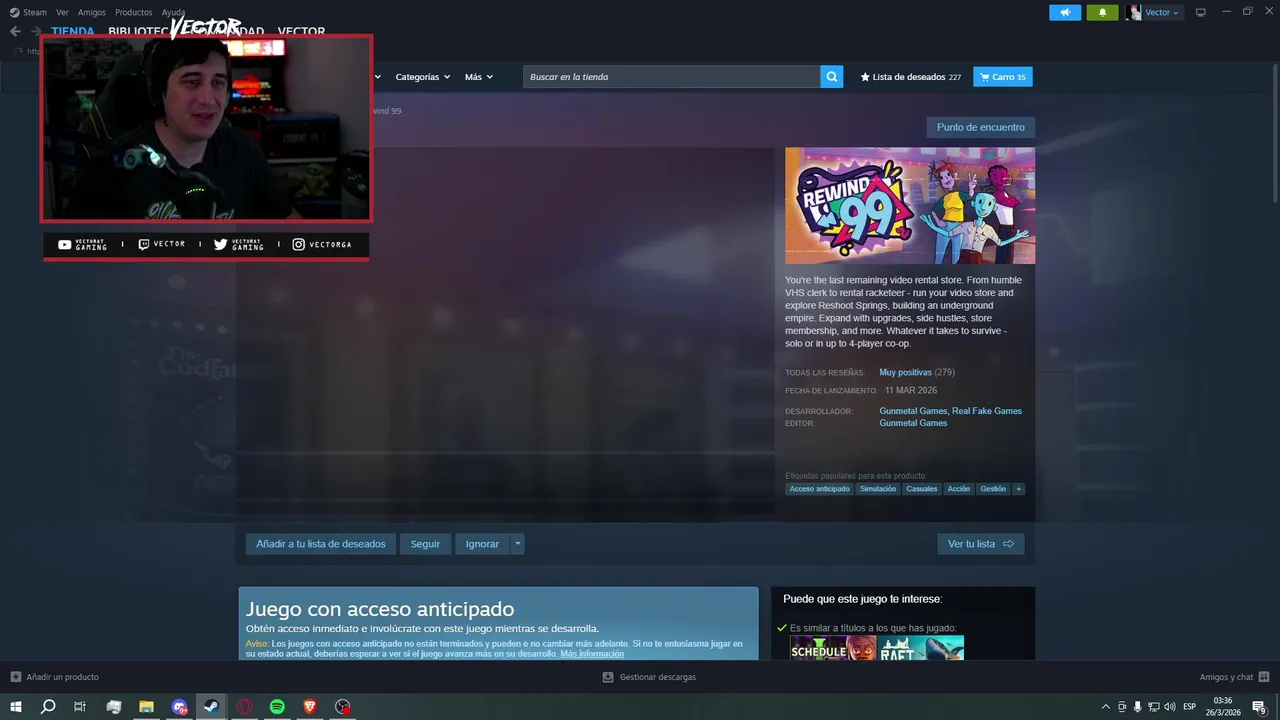Open the Opera taskbar icon
Screen dimensions: 1280x720
pyautogui.click(x=245, y=707)
